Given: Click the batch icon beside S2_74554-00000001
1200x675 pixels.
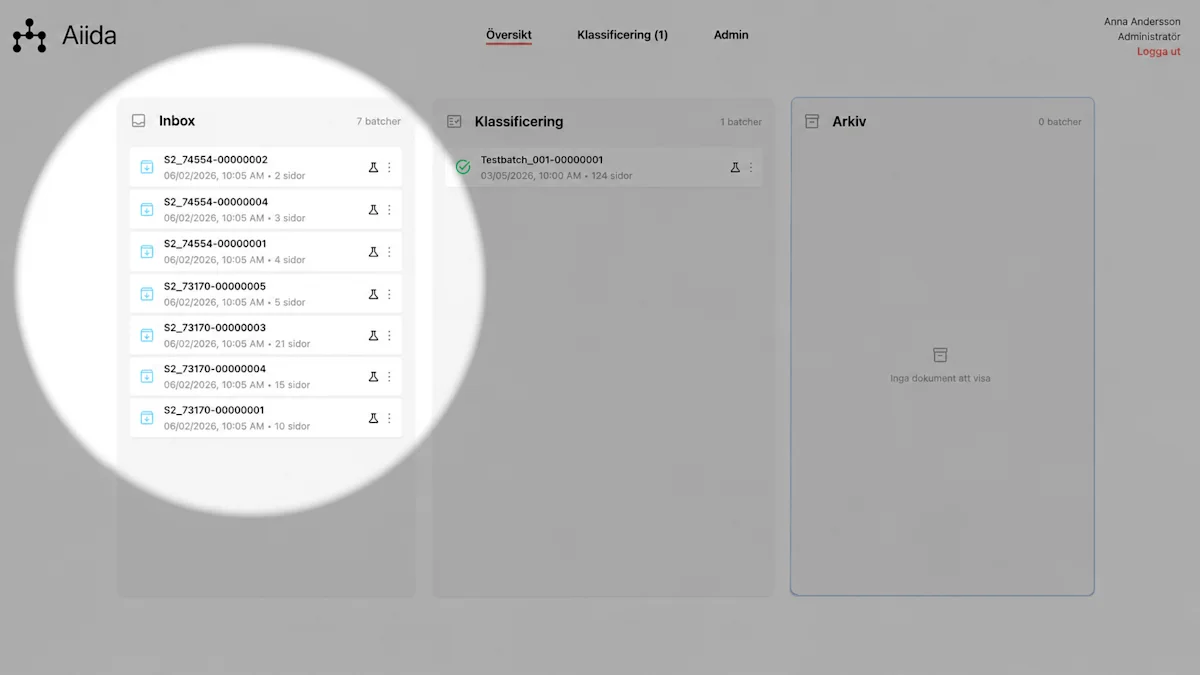Looking at the screenshot, I should coord(147,252).
